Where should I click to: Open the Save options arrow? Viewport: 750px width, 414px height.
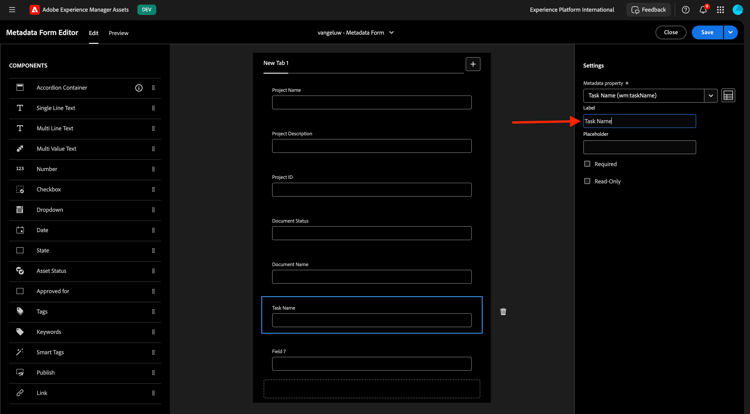tap(730, 33)
